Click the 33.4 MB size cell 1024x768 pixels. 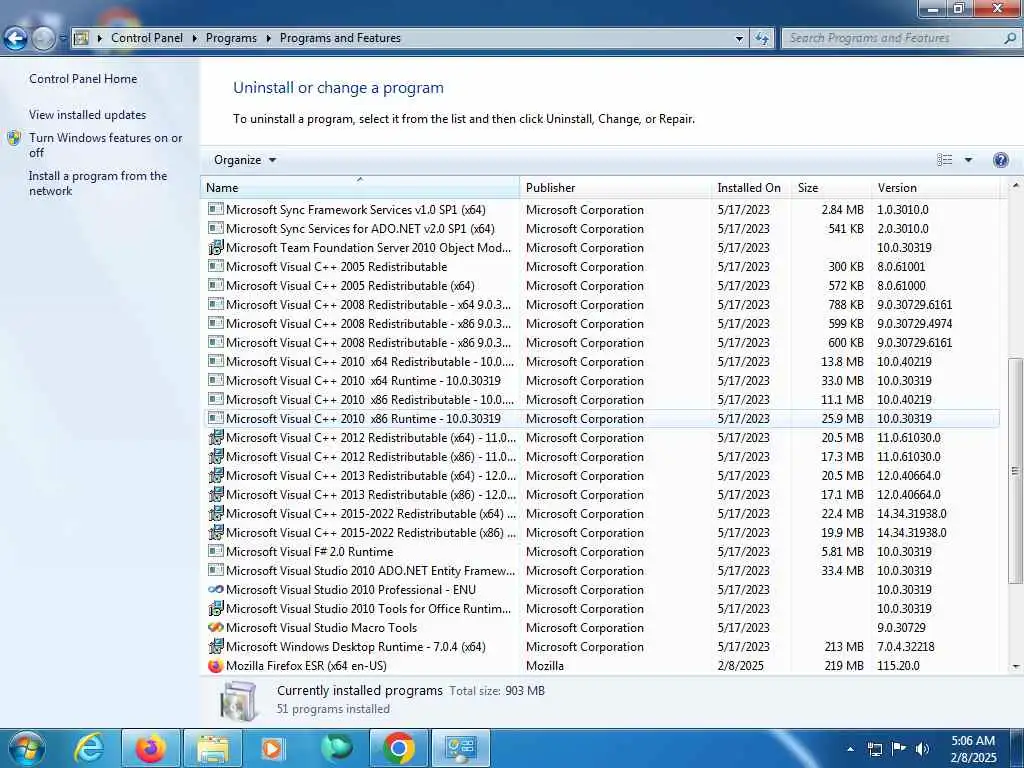pos(842,571)
